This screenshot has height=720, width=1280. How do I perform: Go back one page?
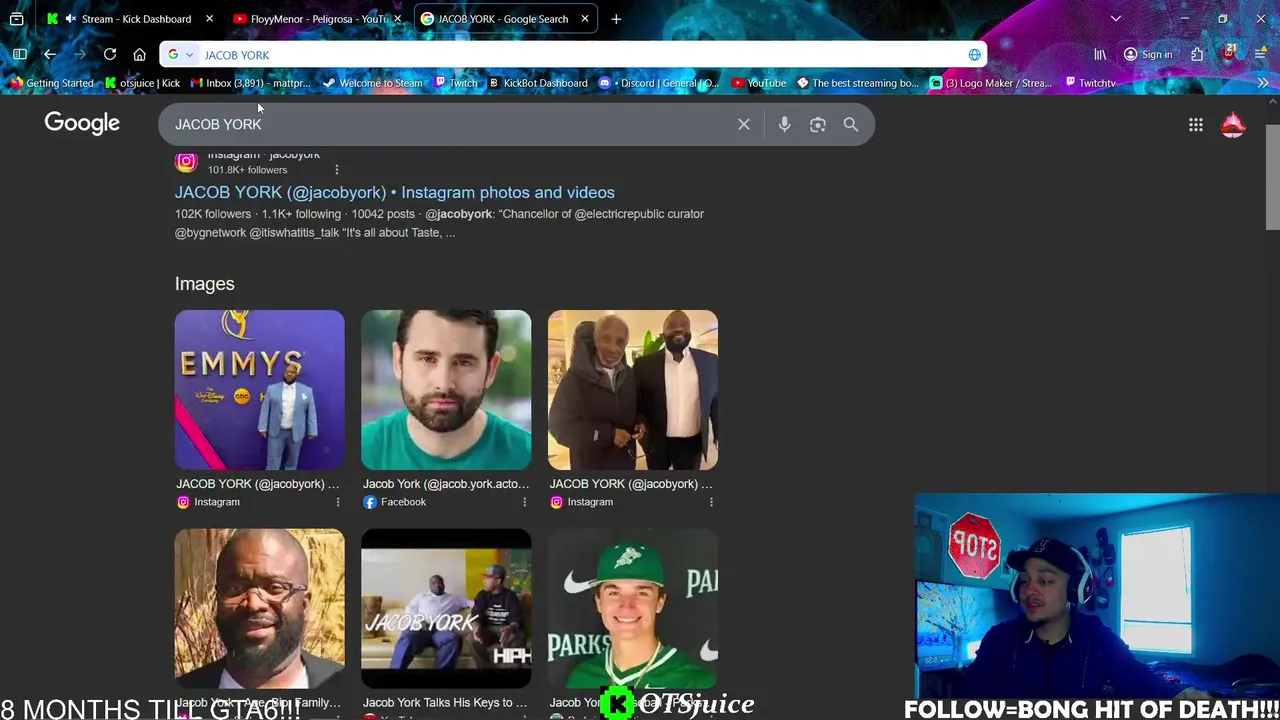coord(50,55)
